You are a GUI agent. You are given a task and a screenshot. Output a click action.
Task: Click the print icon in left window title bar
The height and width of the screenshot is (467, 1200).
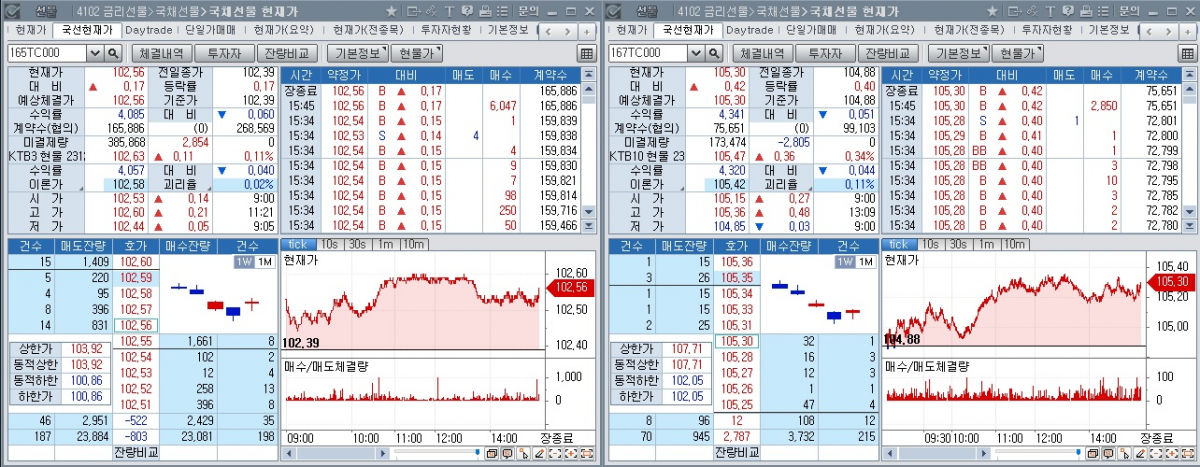coord(485,11)
